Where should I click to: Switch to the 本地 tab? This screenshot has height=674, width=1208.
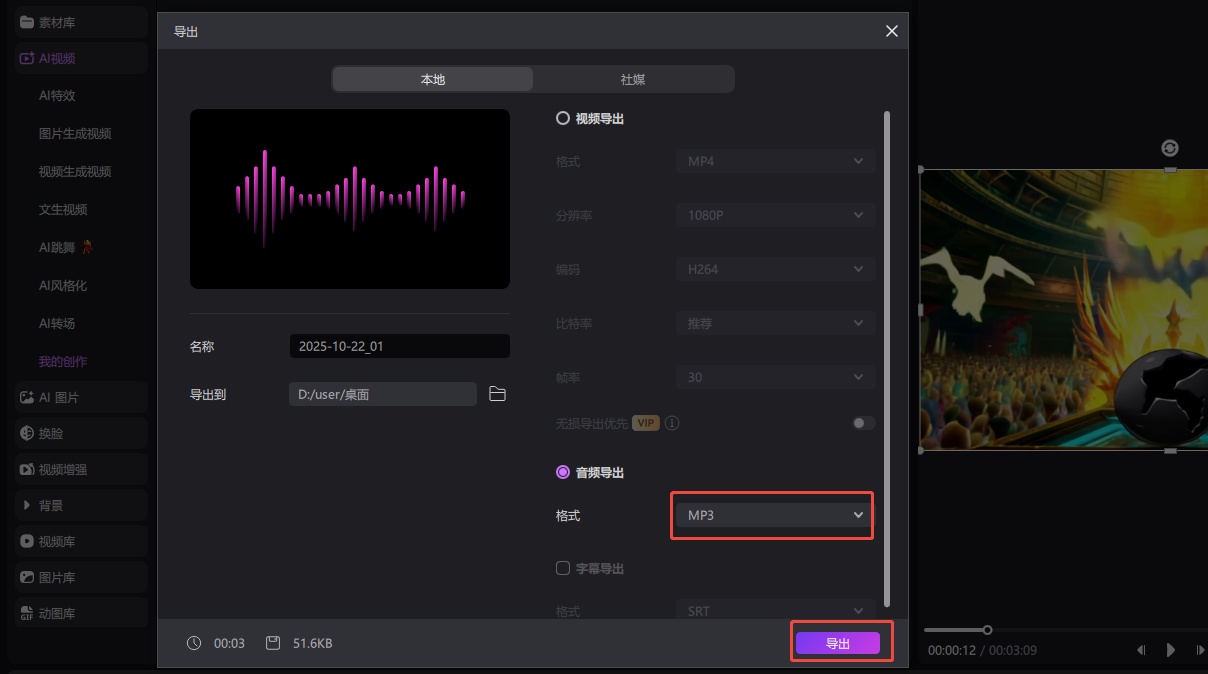click(433, 79)
